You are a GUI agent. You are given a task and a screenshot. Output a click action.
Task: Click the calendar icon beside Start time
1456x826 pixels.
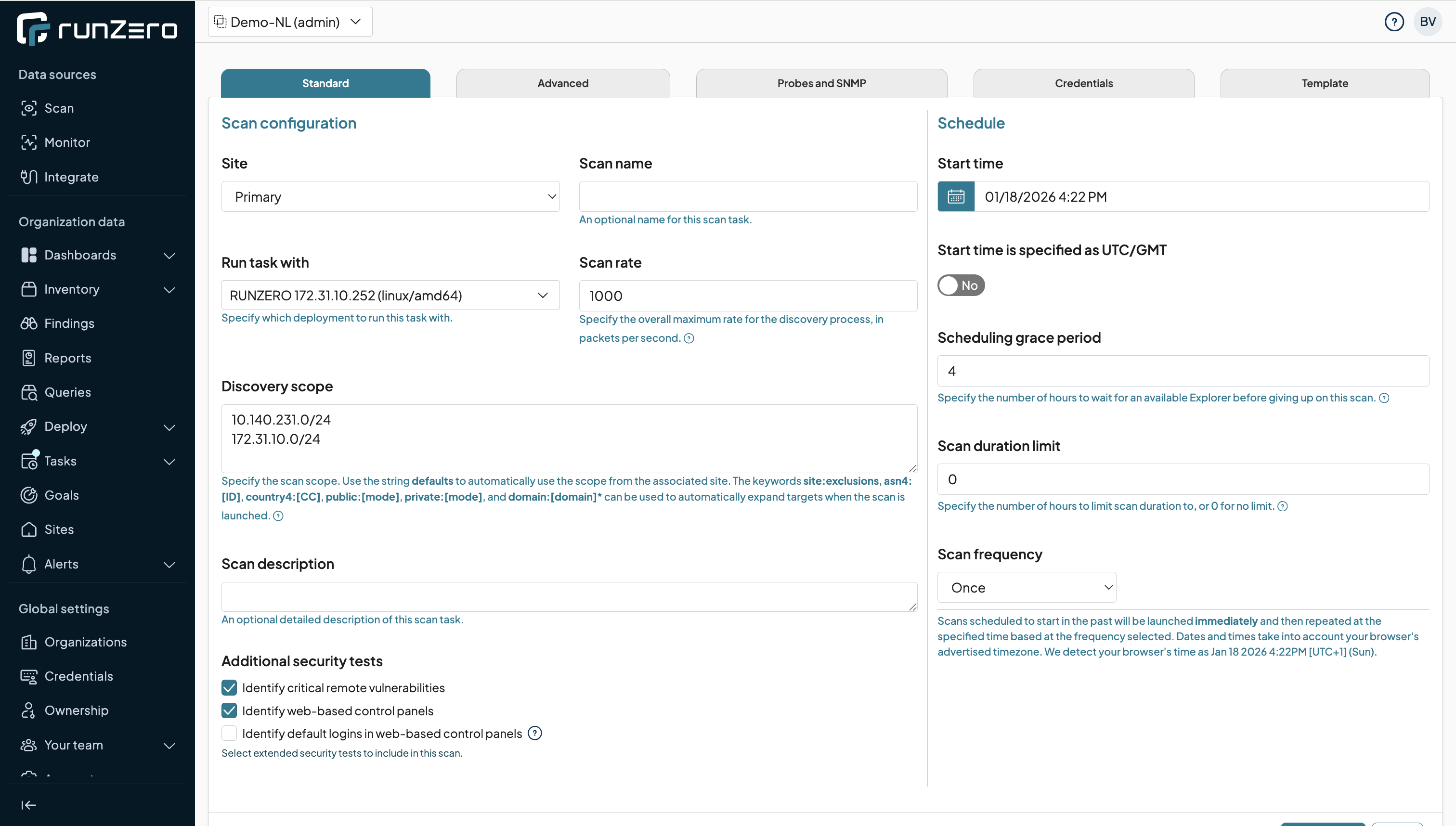pyautogui.click(x=956, y=196)
